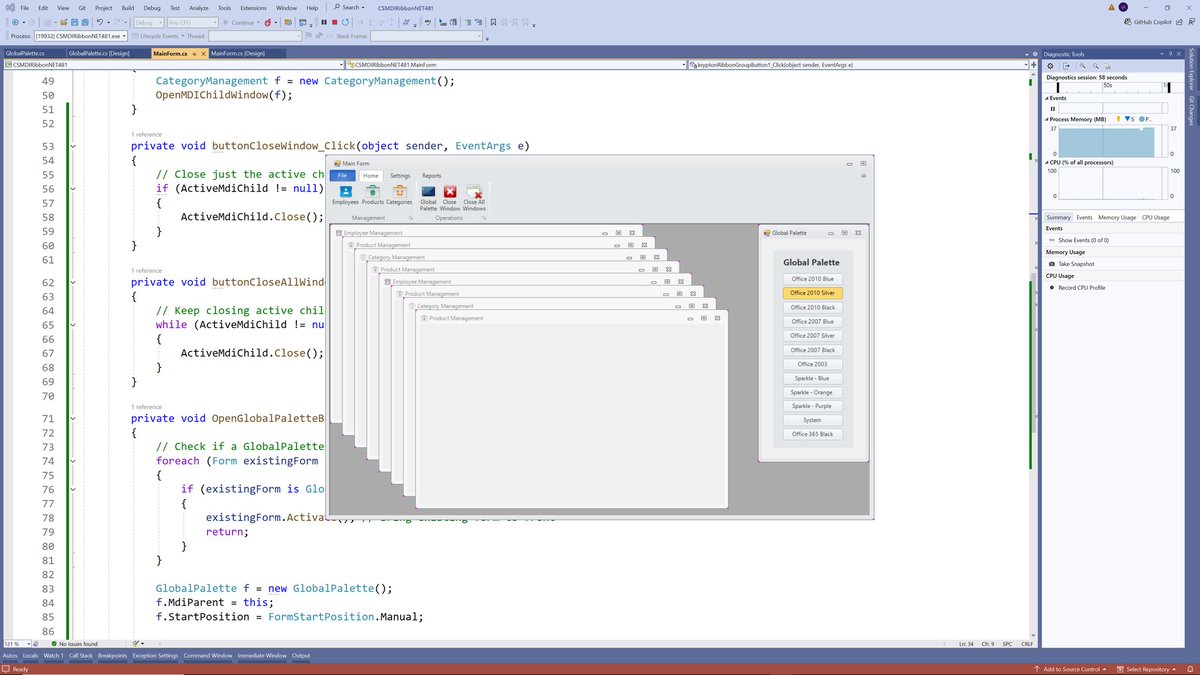Click the Continue debugging button
Viewport: 1200px width, 675px height.
coord(241,22)
